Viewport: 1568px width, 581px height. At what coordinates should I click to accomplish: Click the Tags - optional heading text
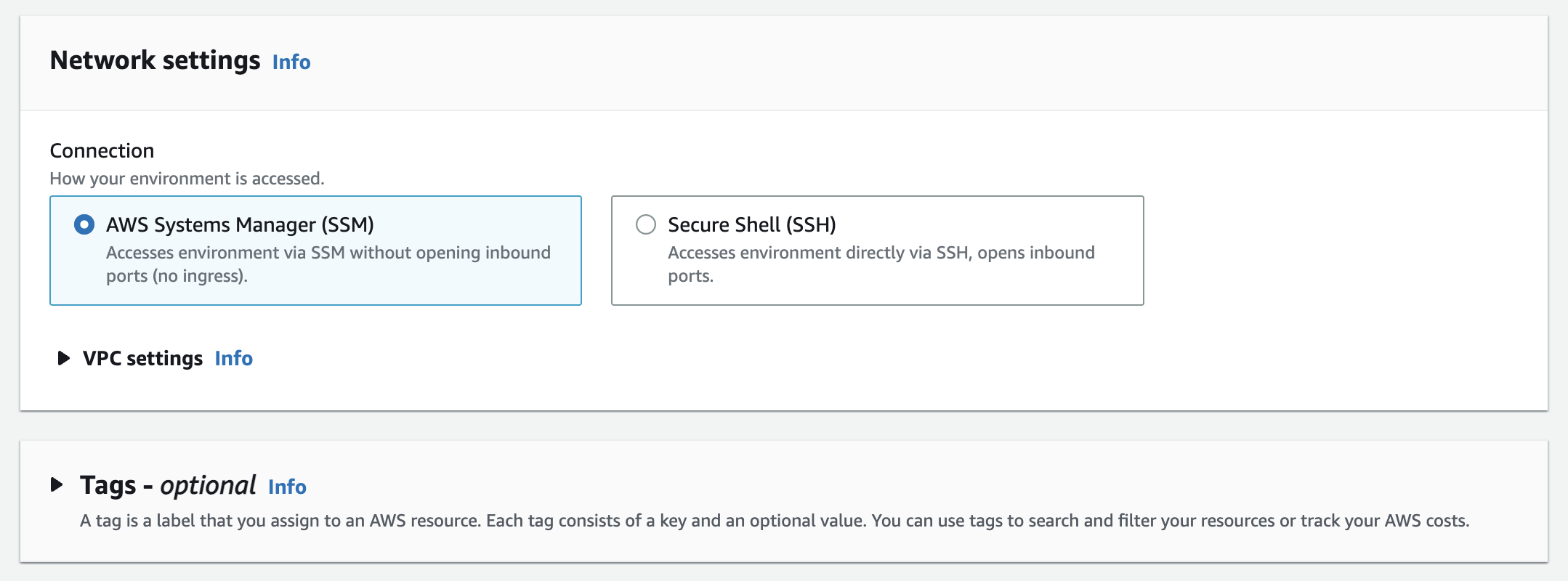[168, 485]
